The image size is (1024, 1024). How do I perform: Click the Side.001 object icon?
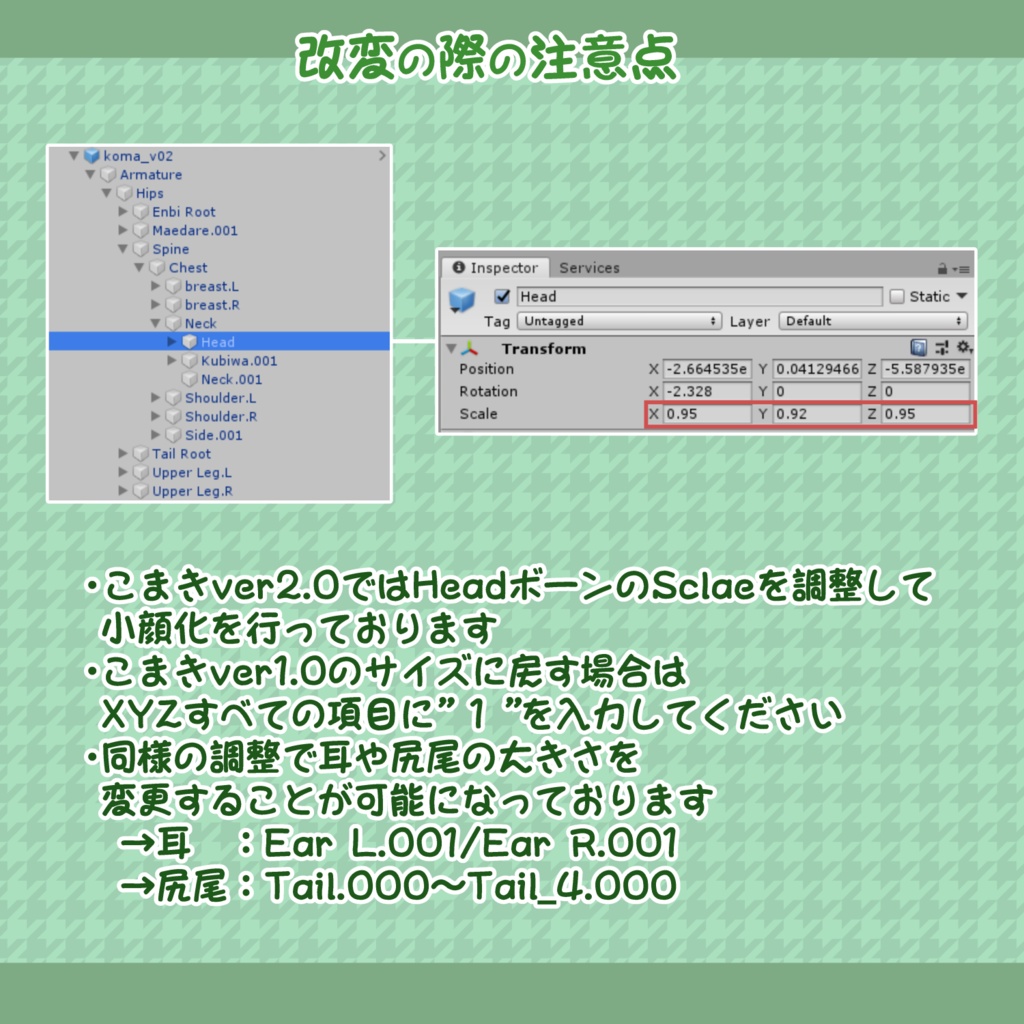pos(174,435)
